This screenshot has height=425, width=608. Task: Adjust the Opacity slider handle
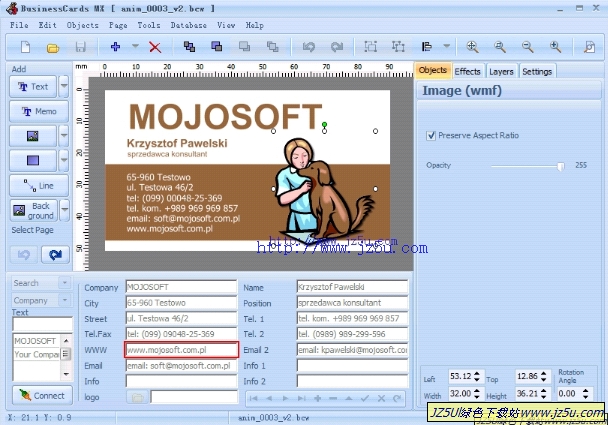560,166
